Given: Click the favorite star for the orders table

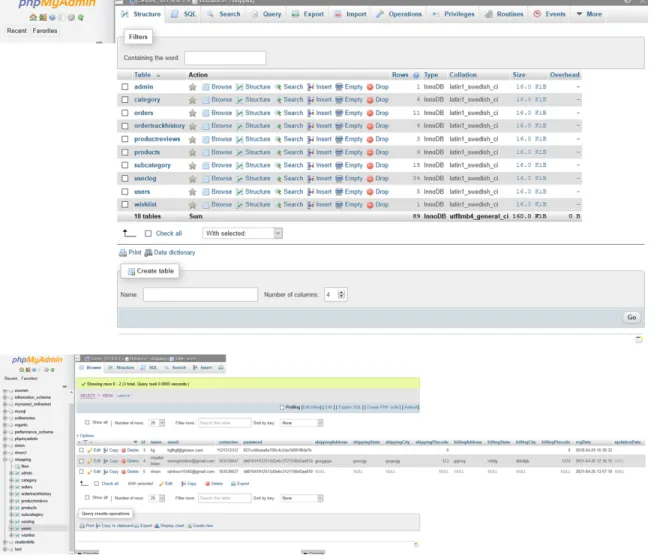Looking at the screenshot, I should (x=192, y=113).
